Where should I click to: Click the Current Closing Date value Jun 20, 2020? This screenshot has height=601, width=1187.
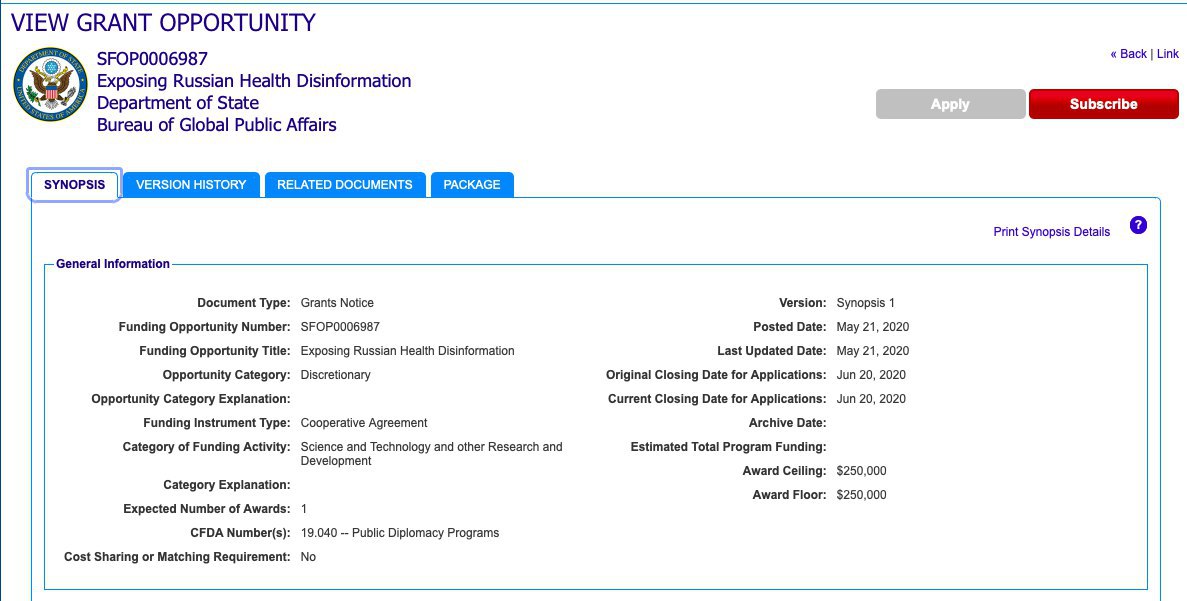871,399
